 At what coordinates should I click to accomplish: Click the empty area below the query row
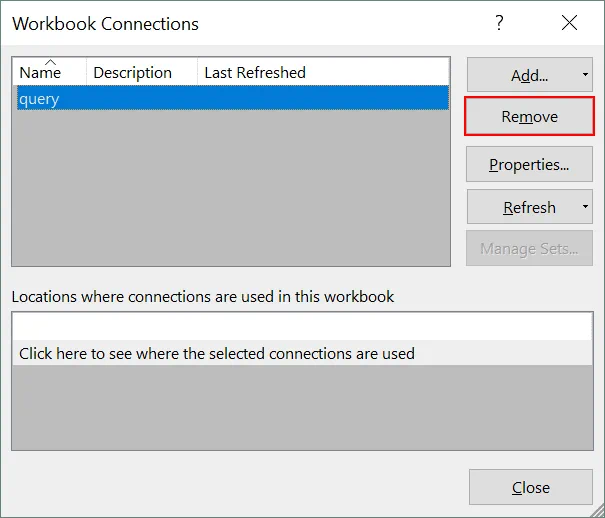(x=230, y=190)
